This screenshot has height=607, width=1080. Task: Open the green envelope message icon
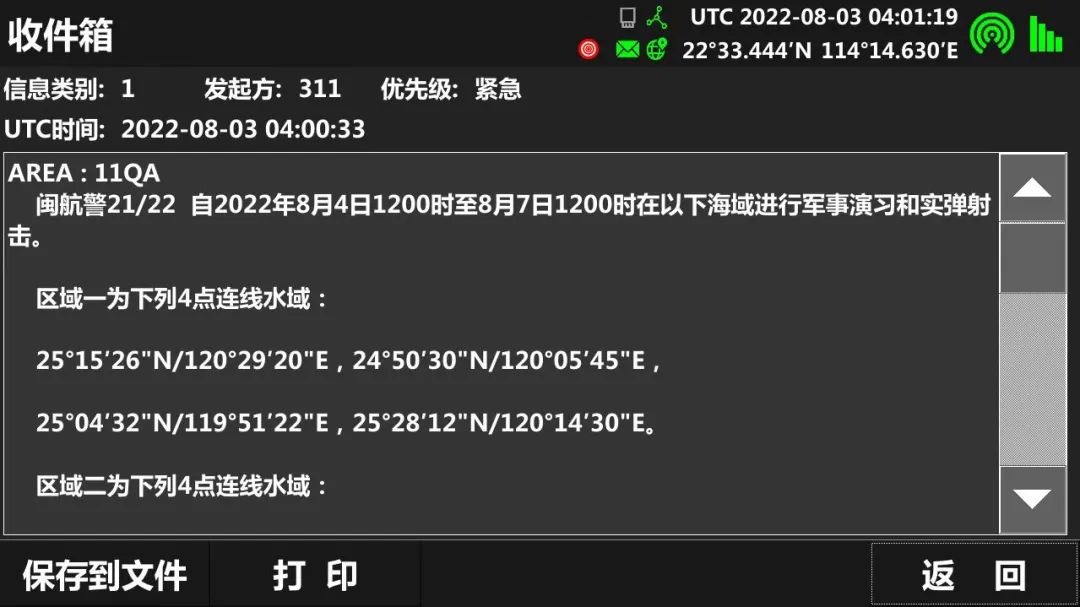627,50
